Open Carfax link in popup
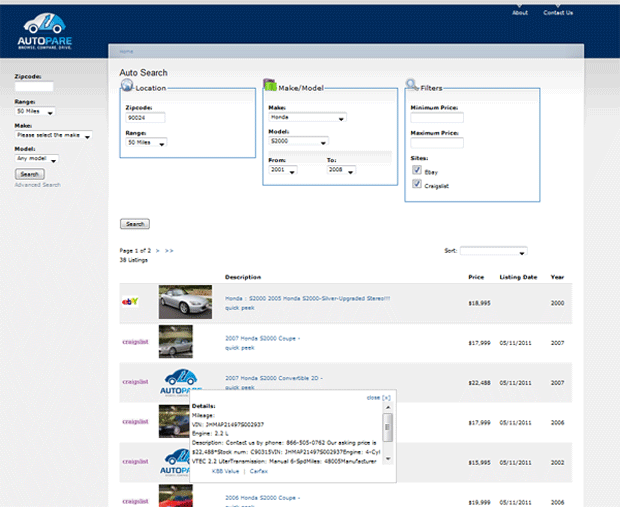 point(259,471)
